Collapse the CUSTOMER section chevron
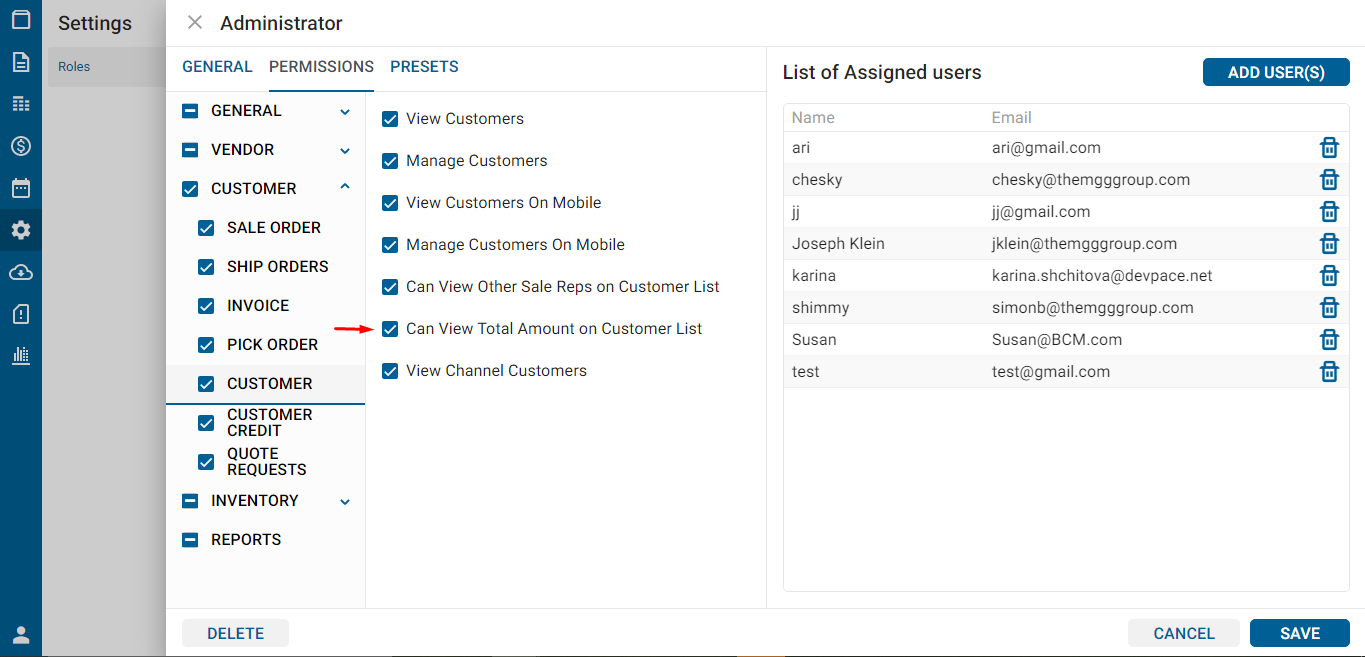Viewport: 1365px width, 657px height. [345, 187]
